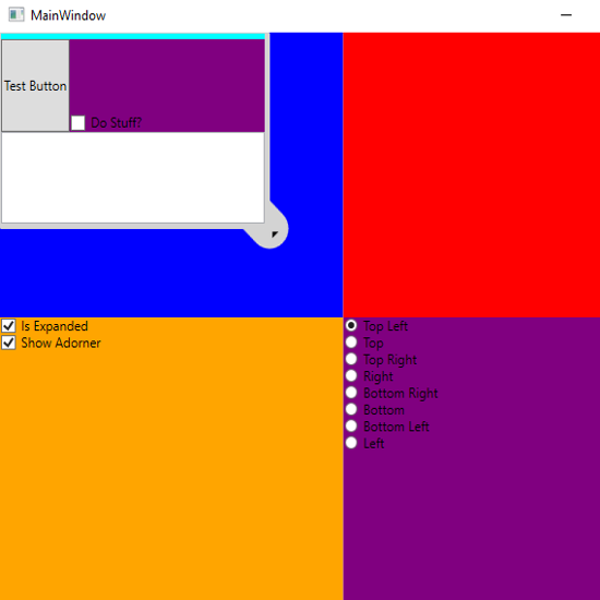Click the white area below Test Button
Viewport: 600px width, 600px height.
coord(132,176)
